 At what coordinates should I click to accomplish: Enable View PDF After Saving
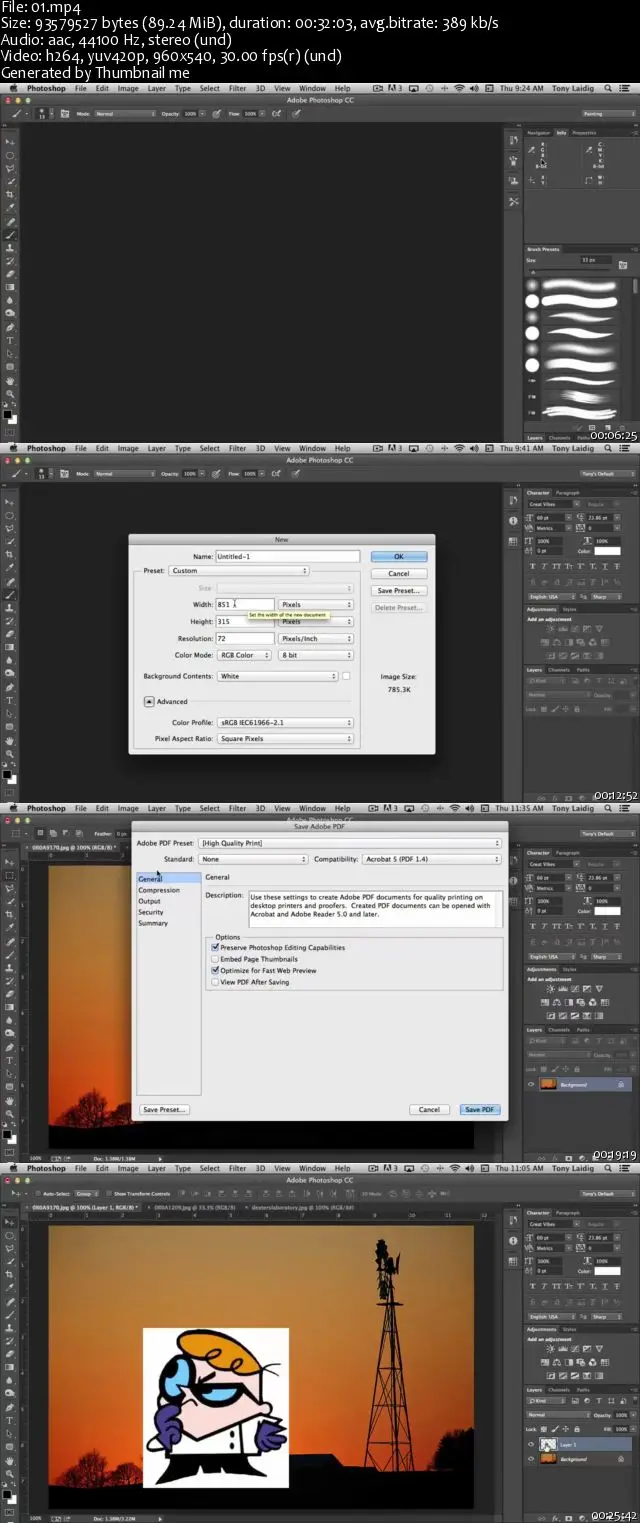[215, 982]
